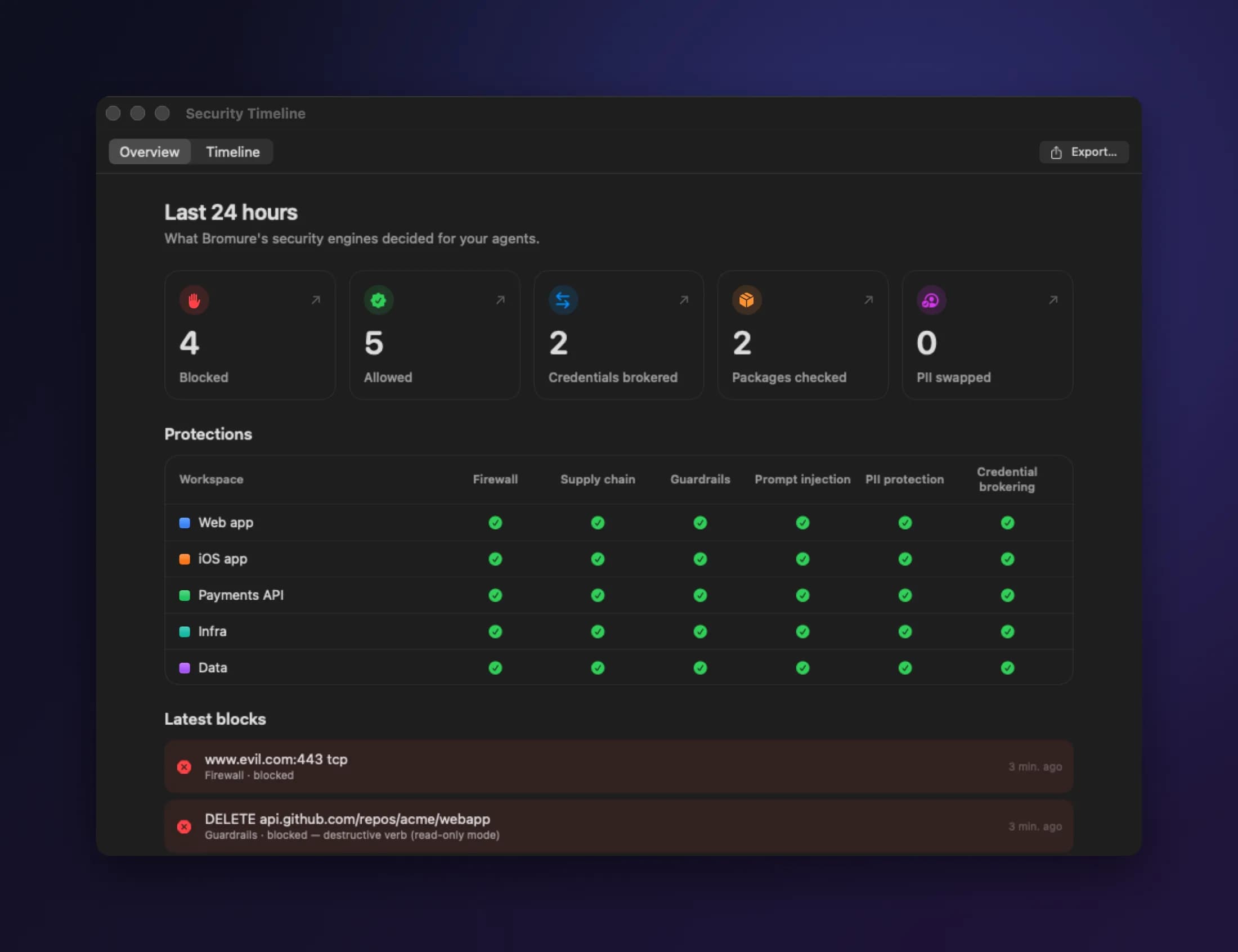The height and width of the screenshot is (952, 1238).
Task: Click the green badge Allowed icon
Action: coord(379,300)
